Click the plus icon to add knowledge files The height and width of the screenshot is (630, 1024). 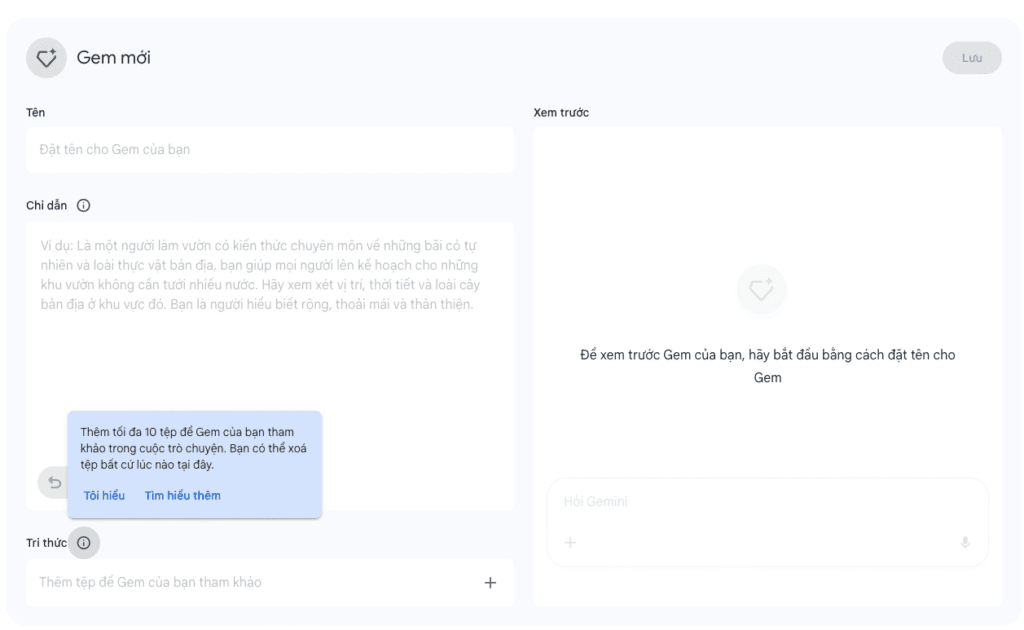pos(490,583)
